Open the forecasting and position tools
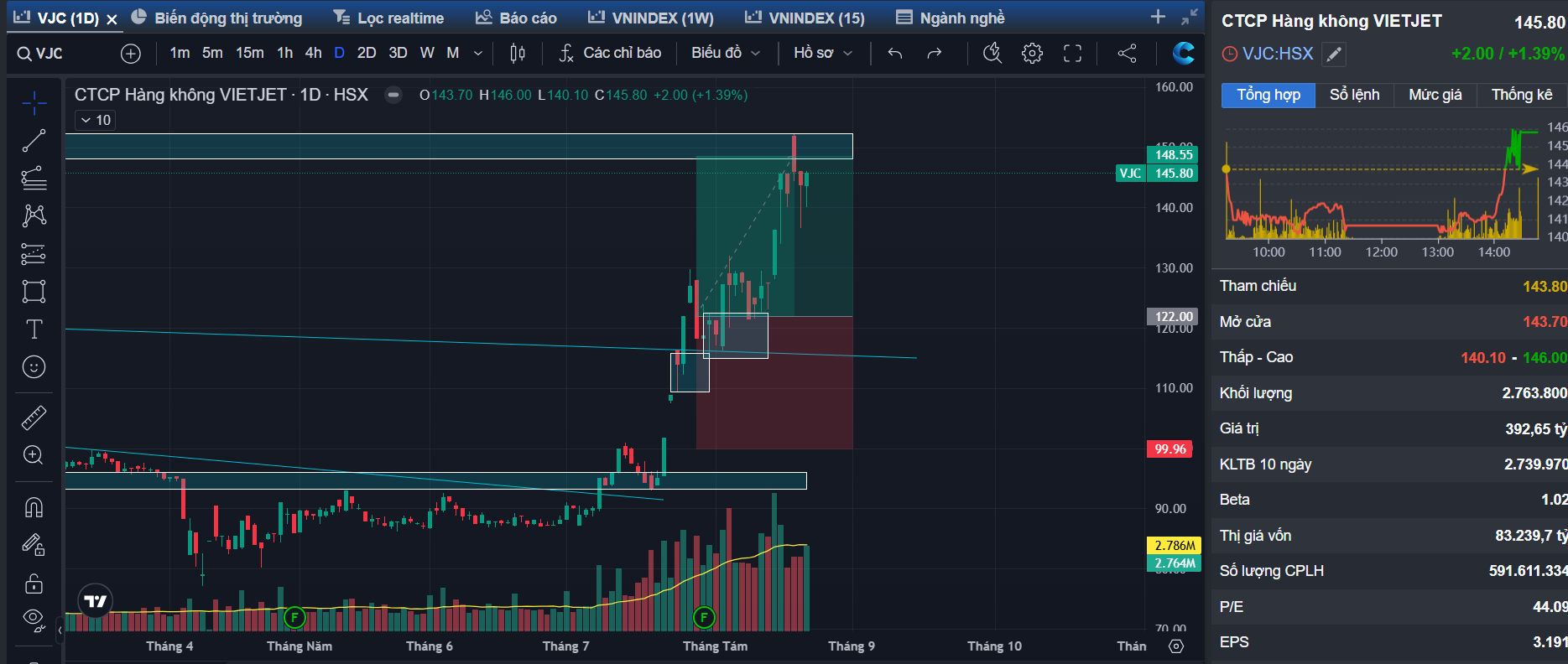Image resolution: width=1568 pixels, height=664 pixels. coord(34,253)
